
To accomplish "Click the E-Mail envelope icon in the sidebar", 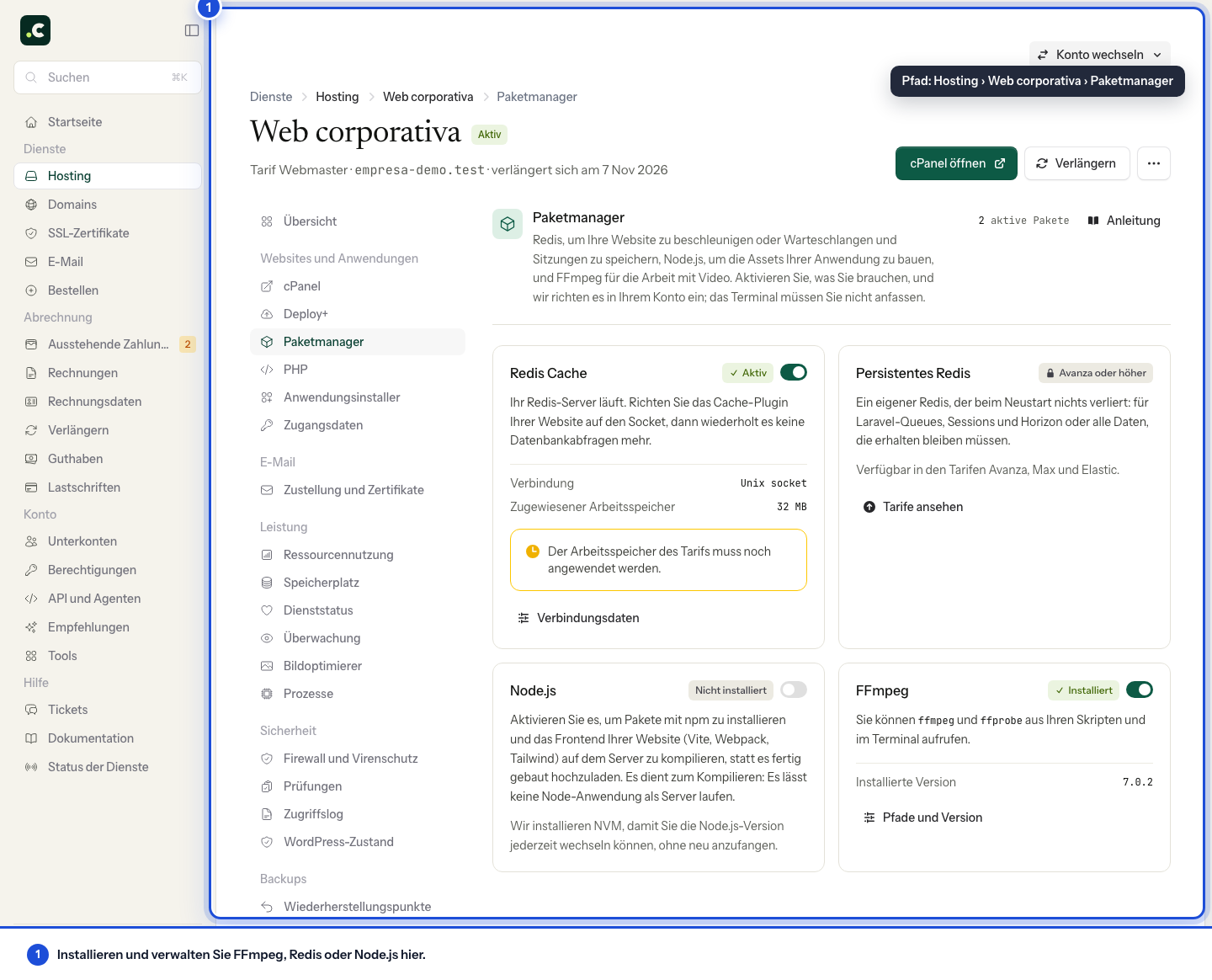I will (31, 262).
